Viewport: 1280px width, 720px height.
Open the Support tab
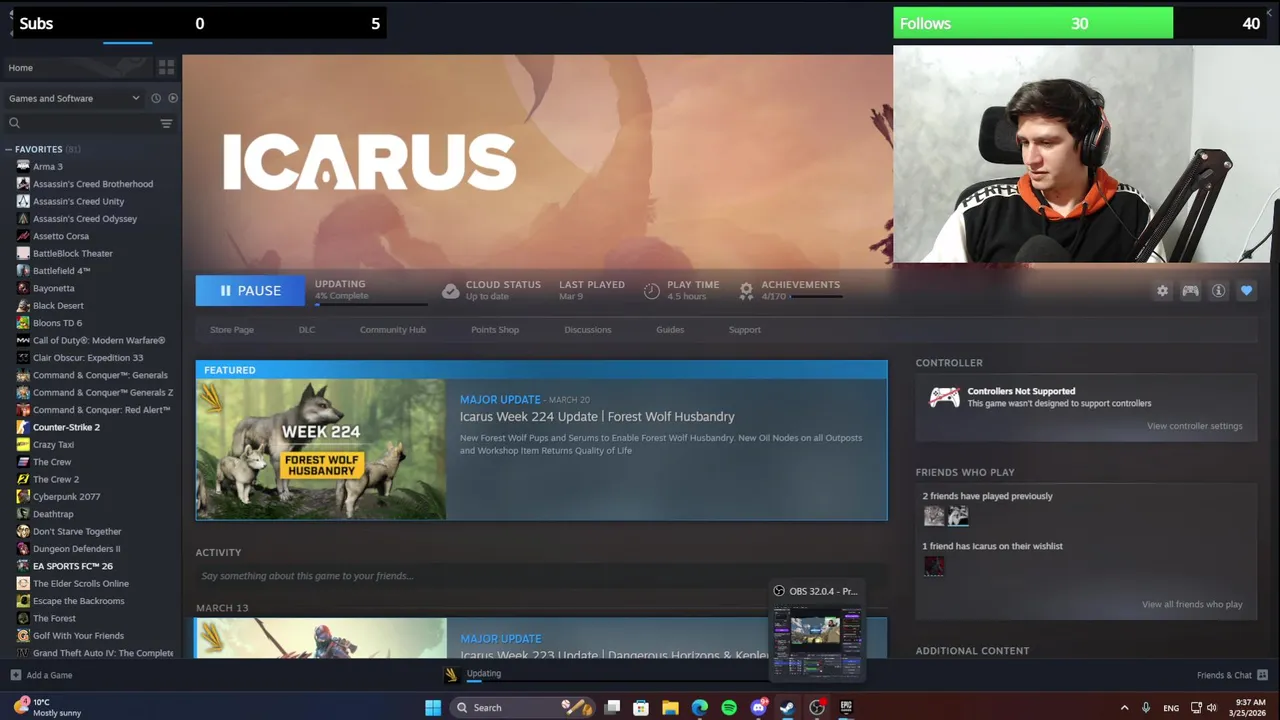(x=745, y=329)
